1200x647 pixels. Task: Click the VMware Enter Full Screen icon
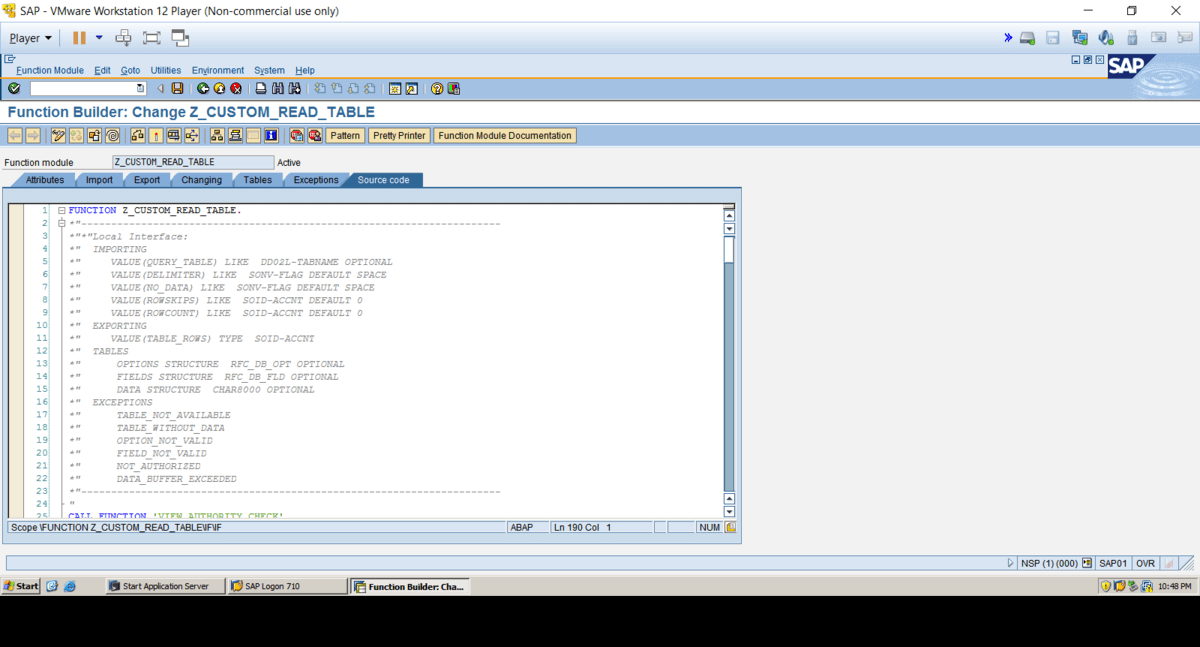[152, 38]
